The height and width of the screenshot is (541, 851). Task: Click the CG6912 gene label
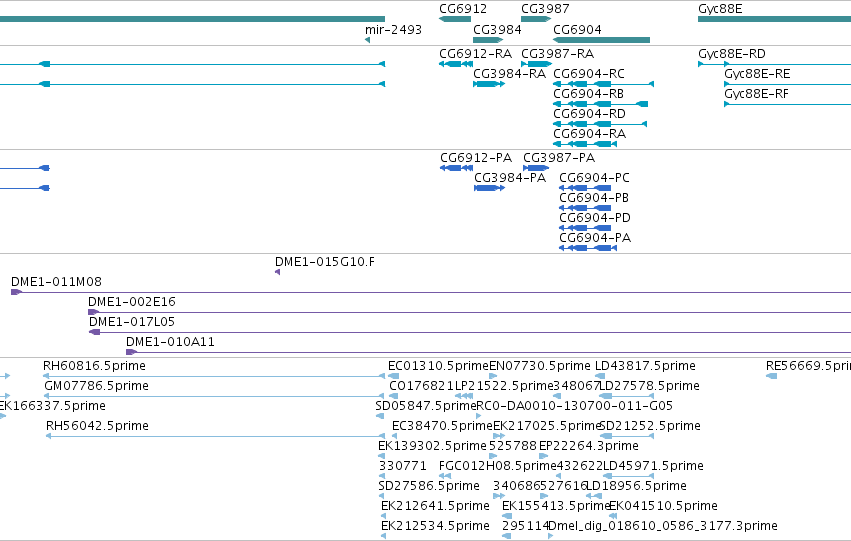tap(463, 9)
